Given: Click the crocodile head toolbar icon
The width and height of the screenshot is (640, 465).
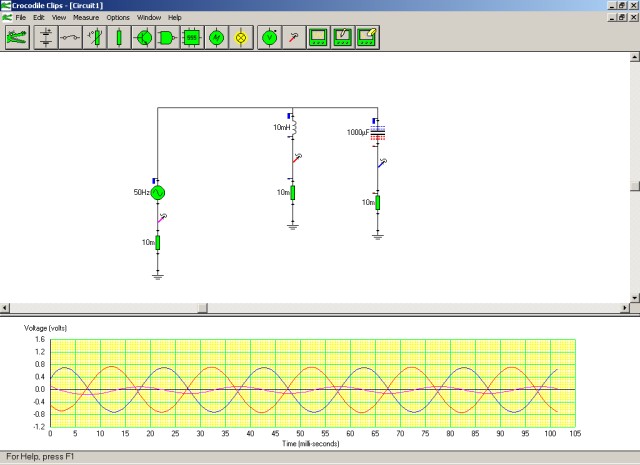Looking at the screenshot, I should (17, 38).
